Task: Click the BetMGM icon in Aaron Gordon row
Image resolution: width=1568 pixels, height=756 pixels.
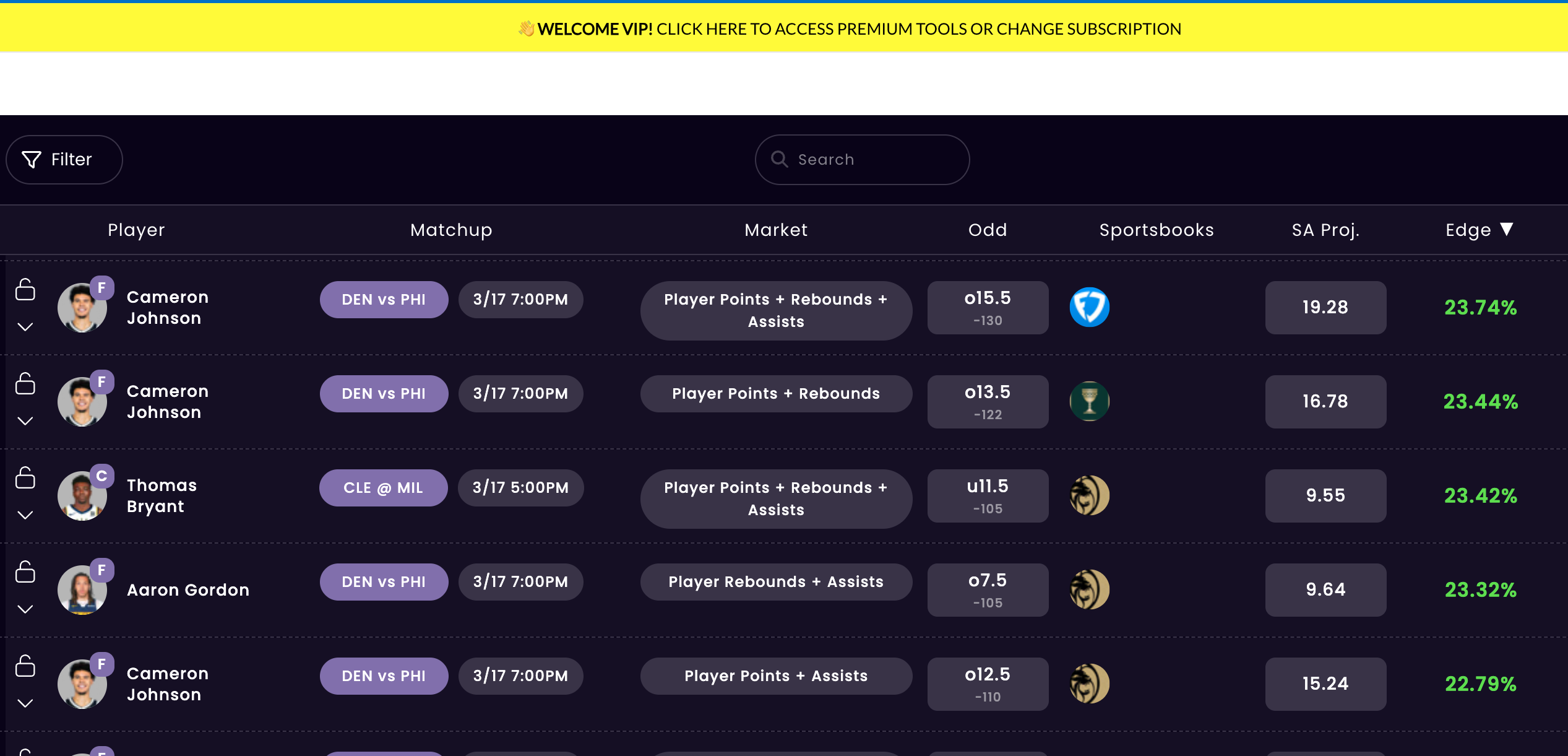Action: click(x=1089, y=589)
